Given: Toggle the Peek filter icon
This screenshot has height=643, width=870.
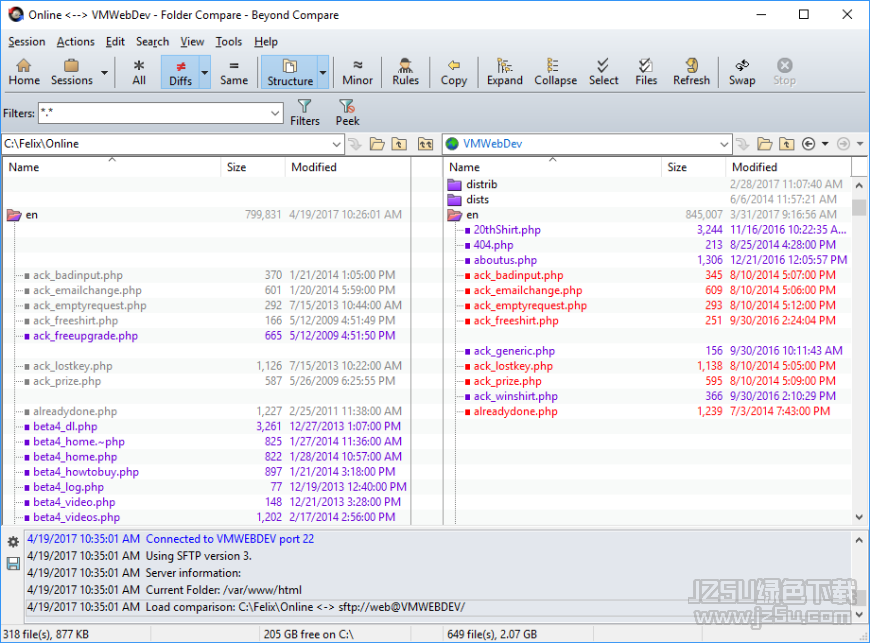Looking at the screenshot, I should (347, 113).
